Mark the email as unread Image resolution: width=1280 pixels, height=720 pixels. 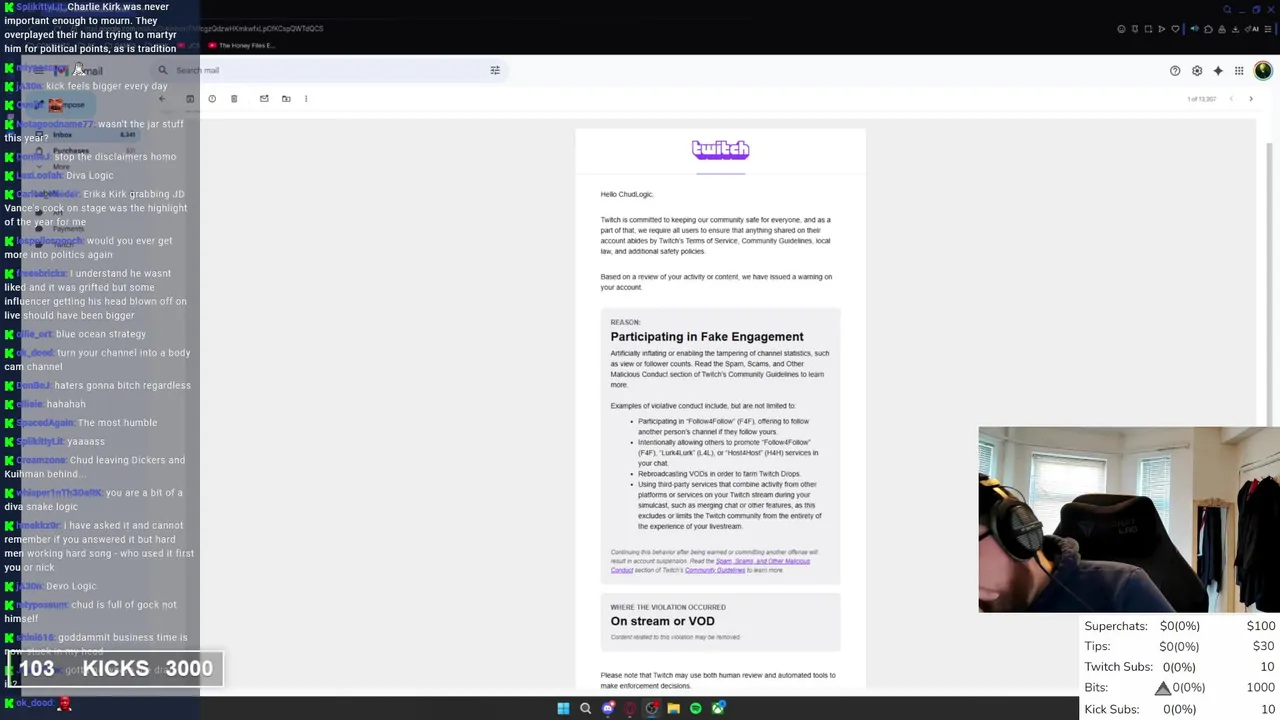264,99
